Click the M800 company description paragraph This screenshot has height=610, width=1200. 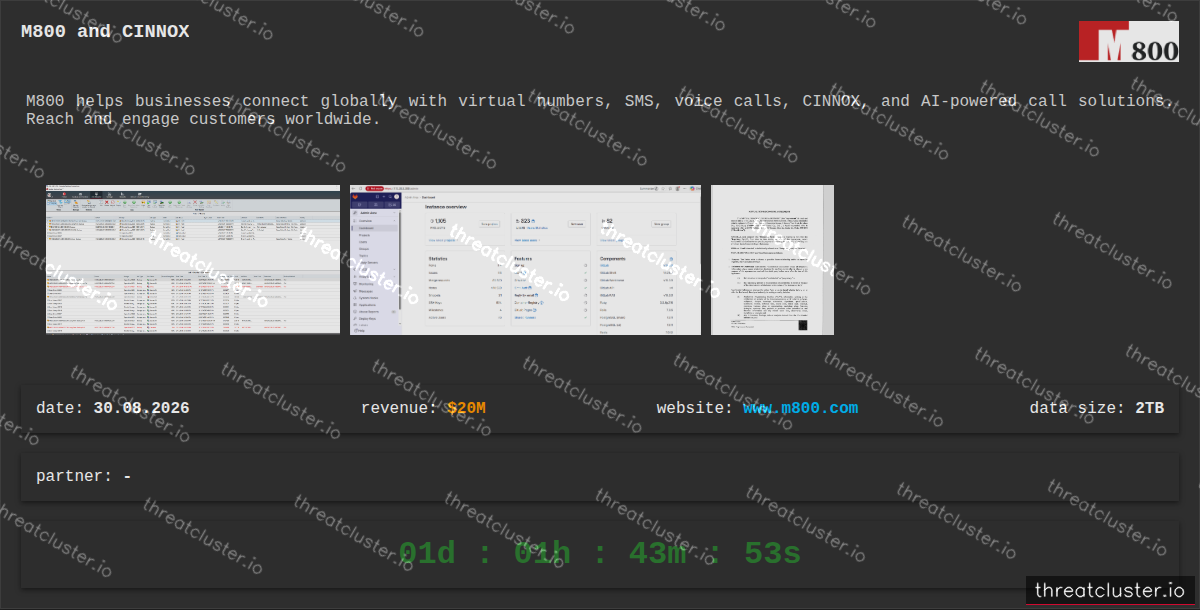coord(599,110)
